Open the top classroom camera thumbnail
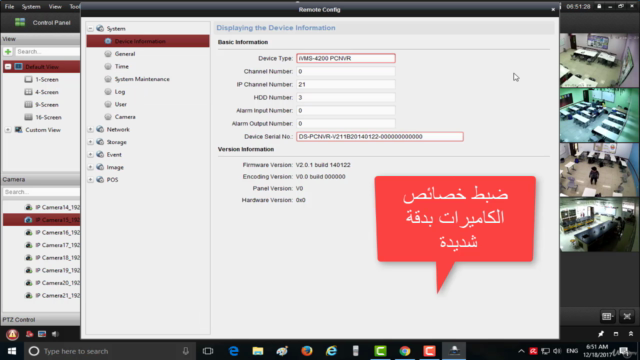The width and height of the screenshot is (640, 360). (599, 60)
